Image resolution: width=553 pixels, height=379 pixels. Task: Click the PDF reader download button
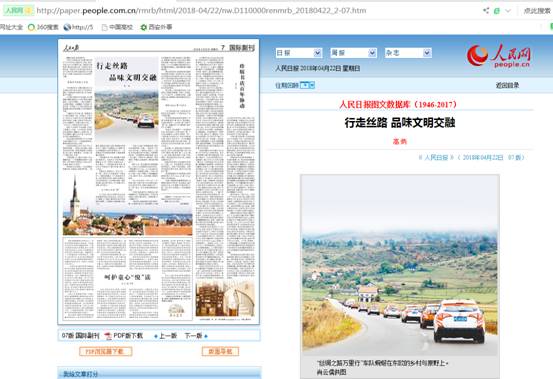[105, 351]
